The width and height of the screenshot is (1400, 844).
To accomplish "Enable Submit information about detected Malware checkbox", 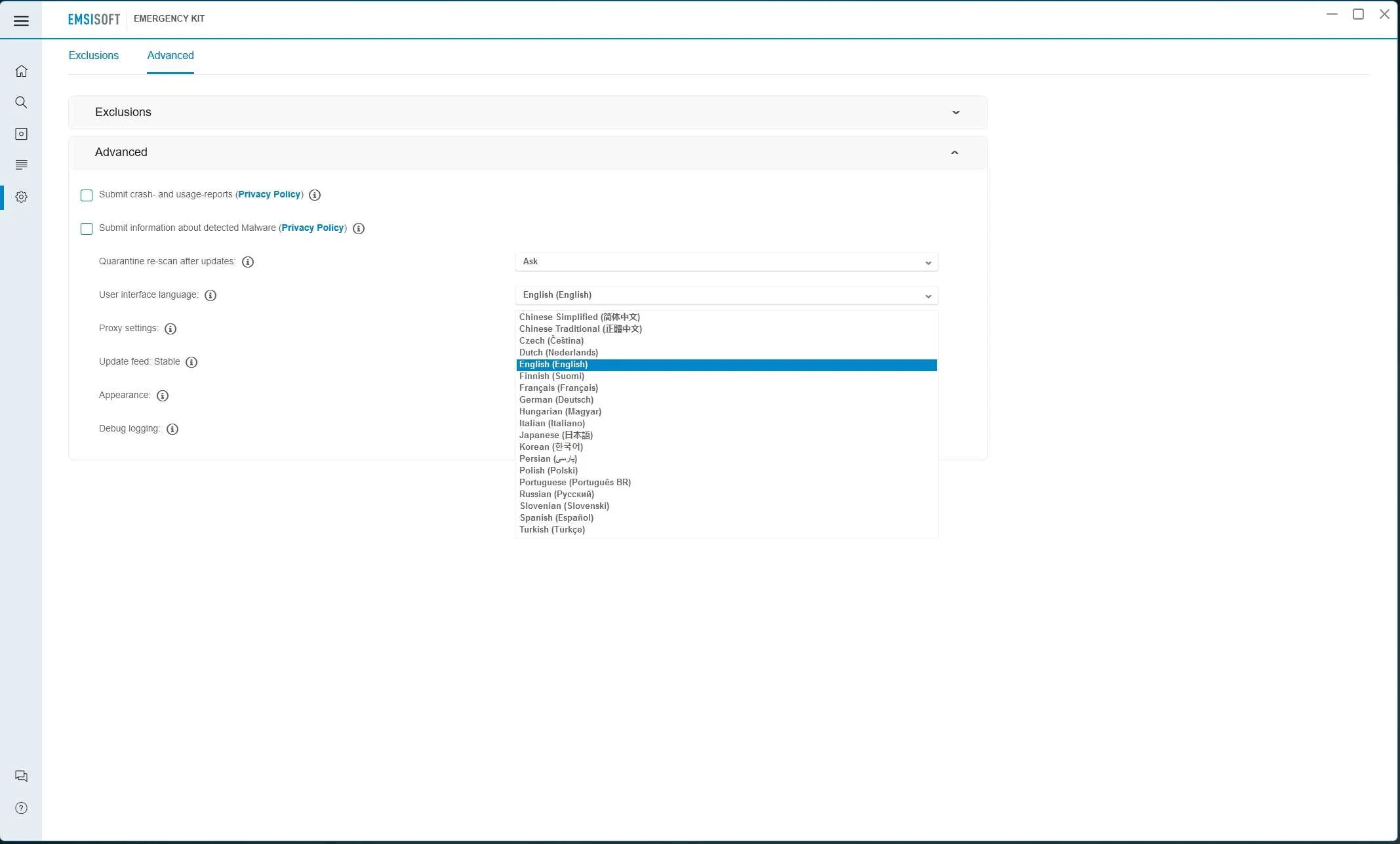I will (87, 229).
